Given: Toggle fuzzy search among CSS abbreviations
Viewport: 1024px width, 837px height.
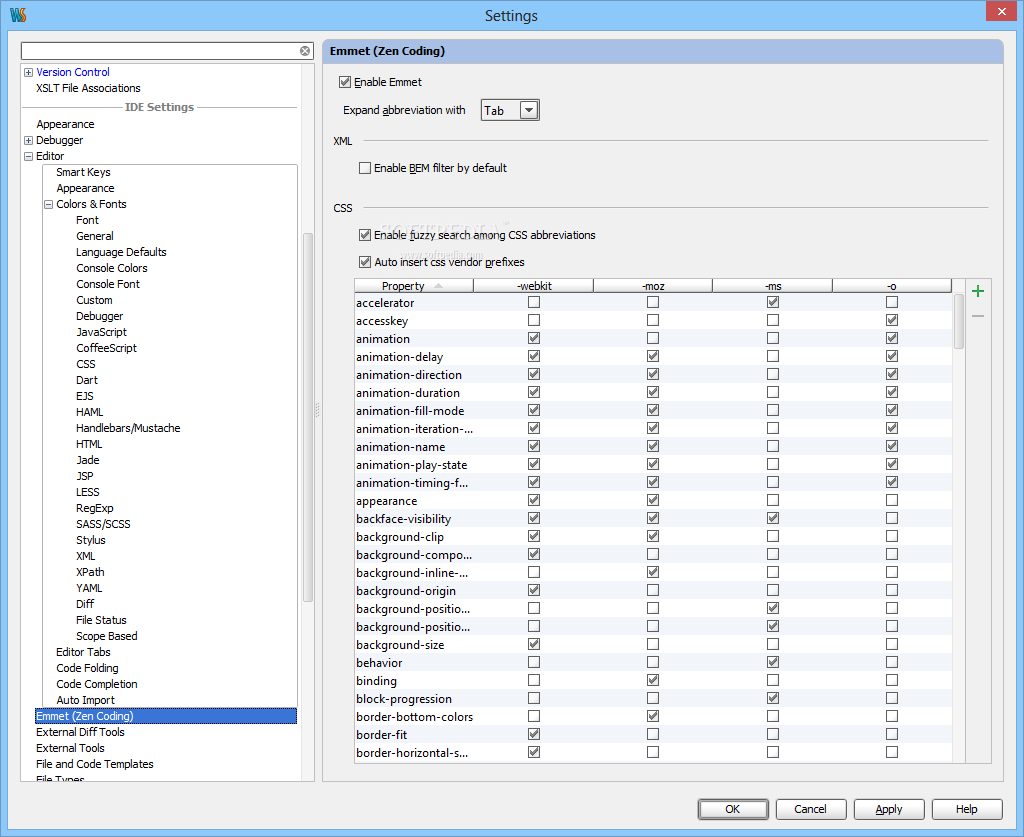Looking at the screenshot, I should tap(365, 234).
